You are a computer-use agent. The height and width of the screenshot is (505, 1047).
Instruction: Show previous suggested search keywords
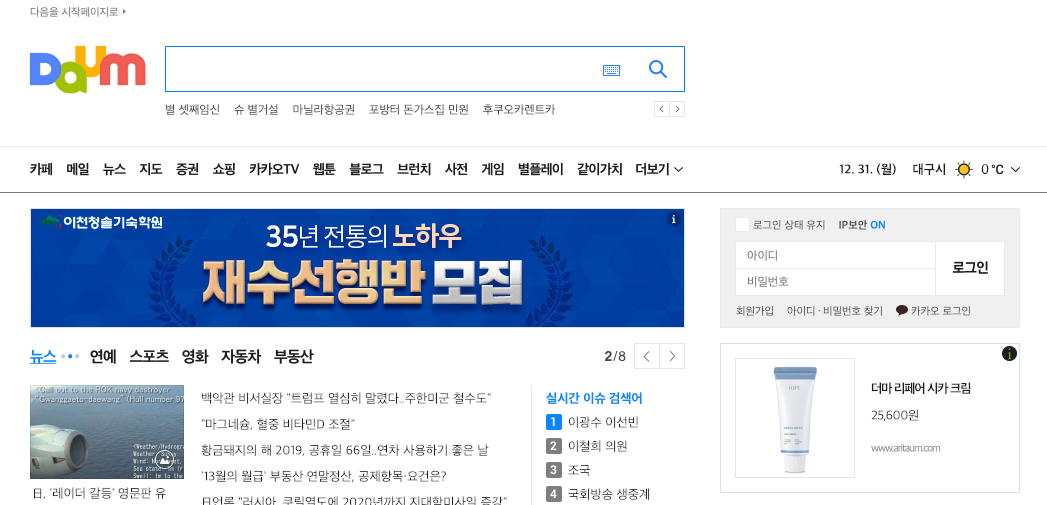662,109
